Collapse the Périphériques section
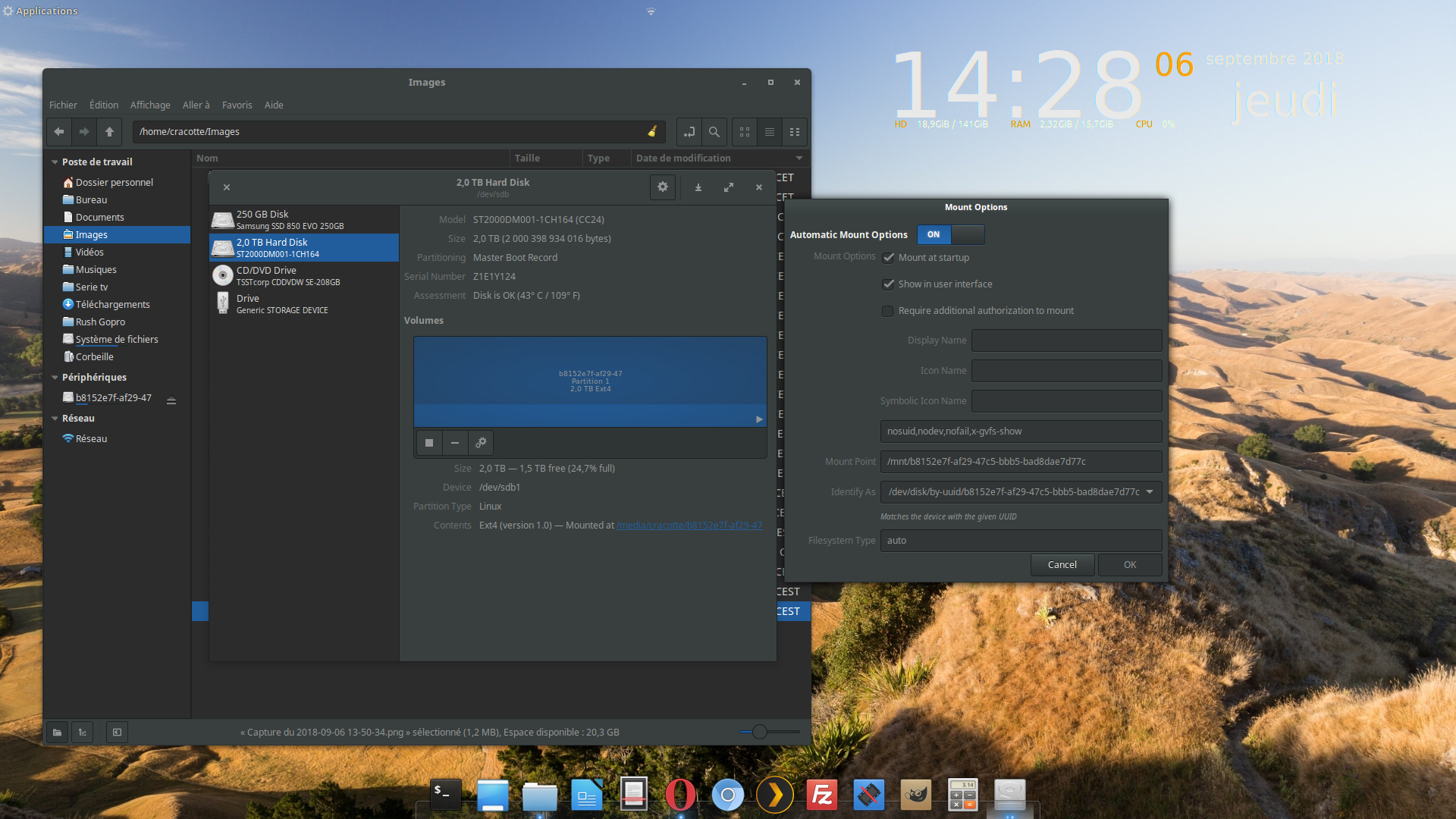 [x=55, y=378]
